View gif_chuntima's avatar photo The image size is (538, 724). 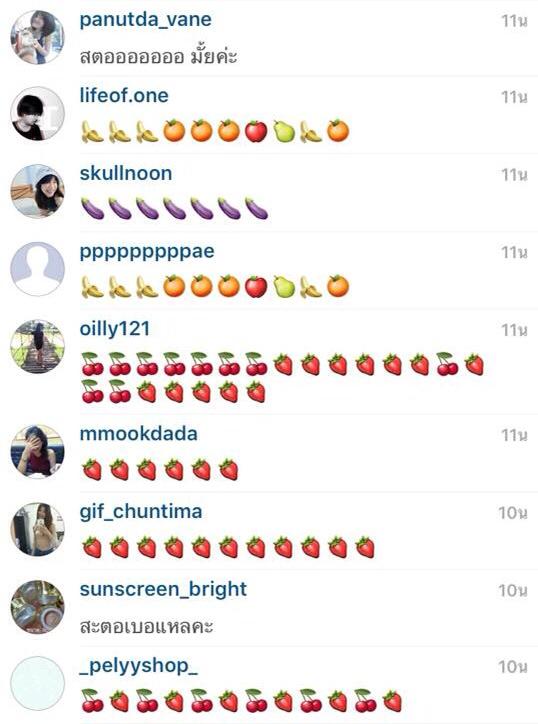[x=37, y=529]
